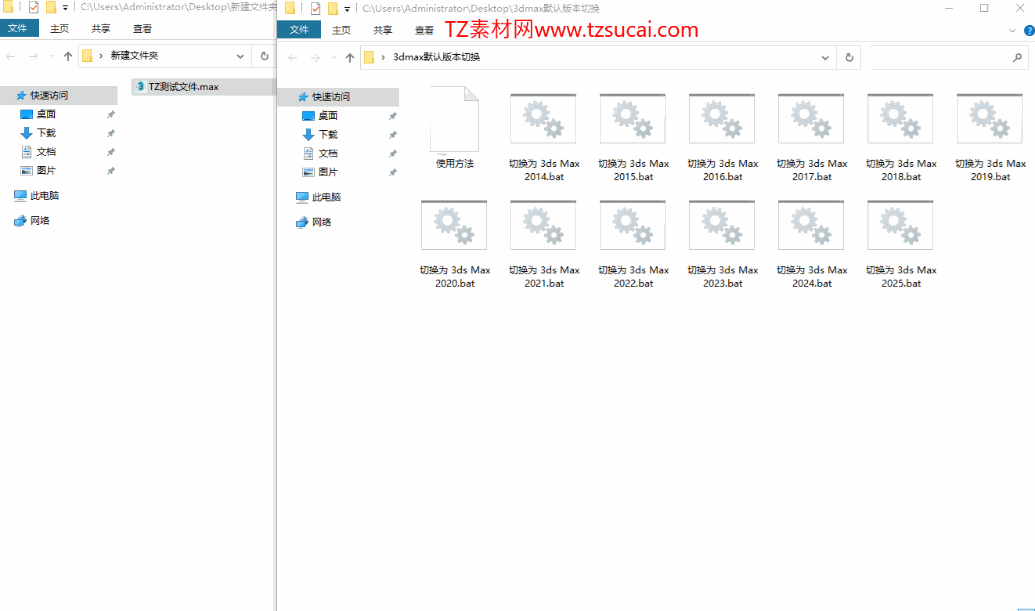Viewport: 1035px width, 611px height.
Task: Select the 切换为 3ds Max 2020.bat file
Action: tap(454, 243)
